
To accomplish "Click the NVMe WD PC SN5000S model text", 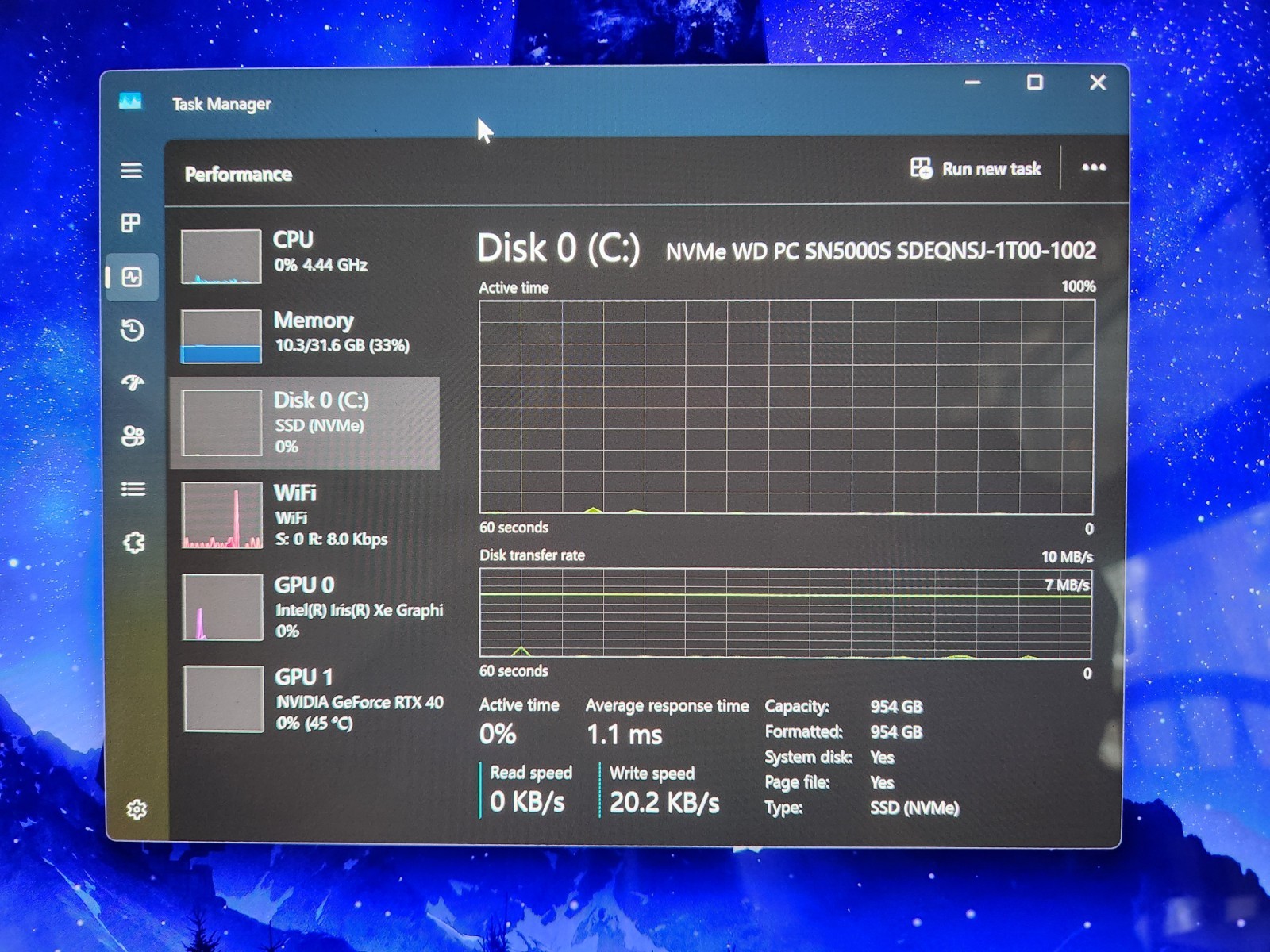I will click(x=881, y=251).
